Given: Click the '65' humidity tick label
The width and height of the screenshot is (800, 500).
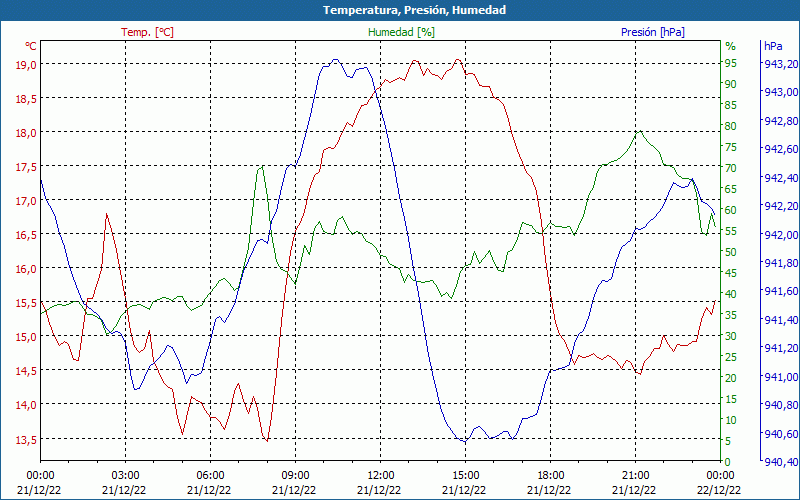Looking at the screenshot, I should (x=731, y=189).
